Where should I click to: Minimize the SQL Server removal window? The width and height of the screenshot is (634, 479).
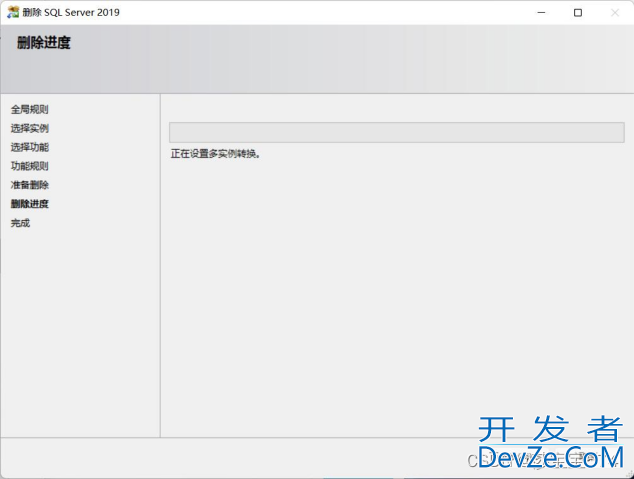541,13
